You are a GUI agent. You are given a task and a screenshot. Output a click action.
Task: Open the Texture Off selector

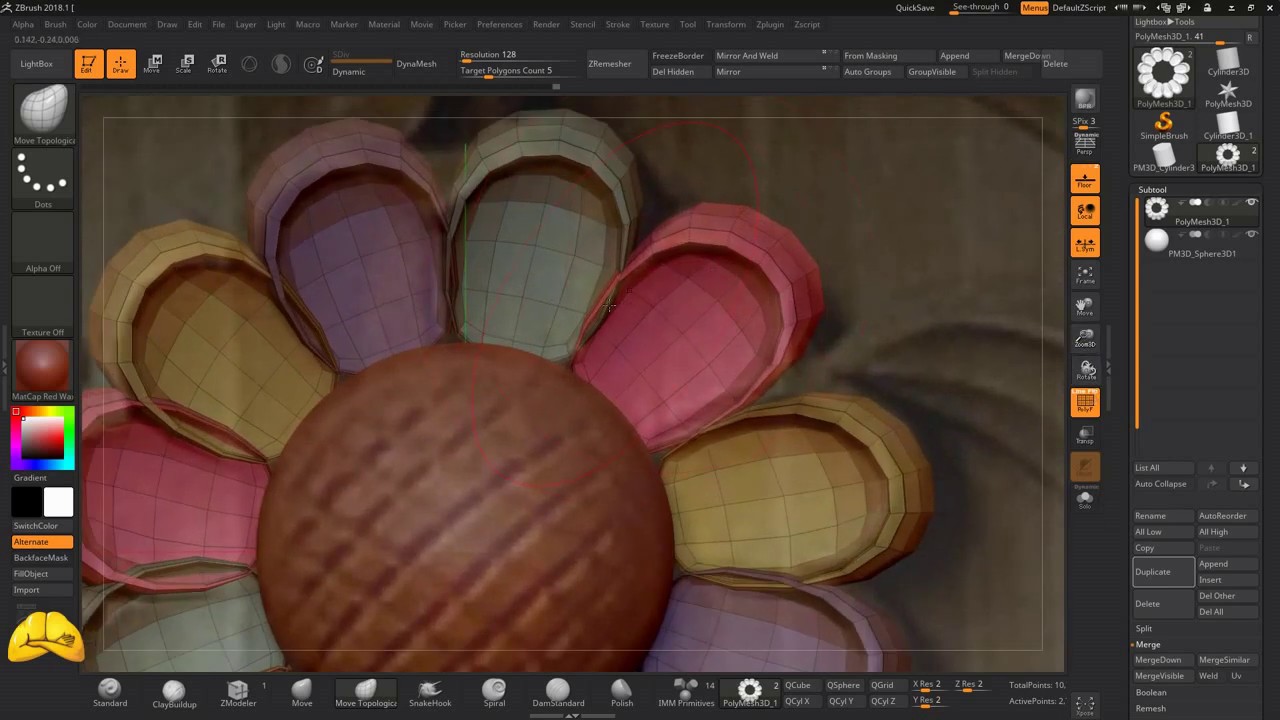coord(43,307)
